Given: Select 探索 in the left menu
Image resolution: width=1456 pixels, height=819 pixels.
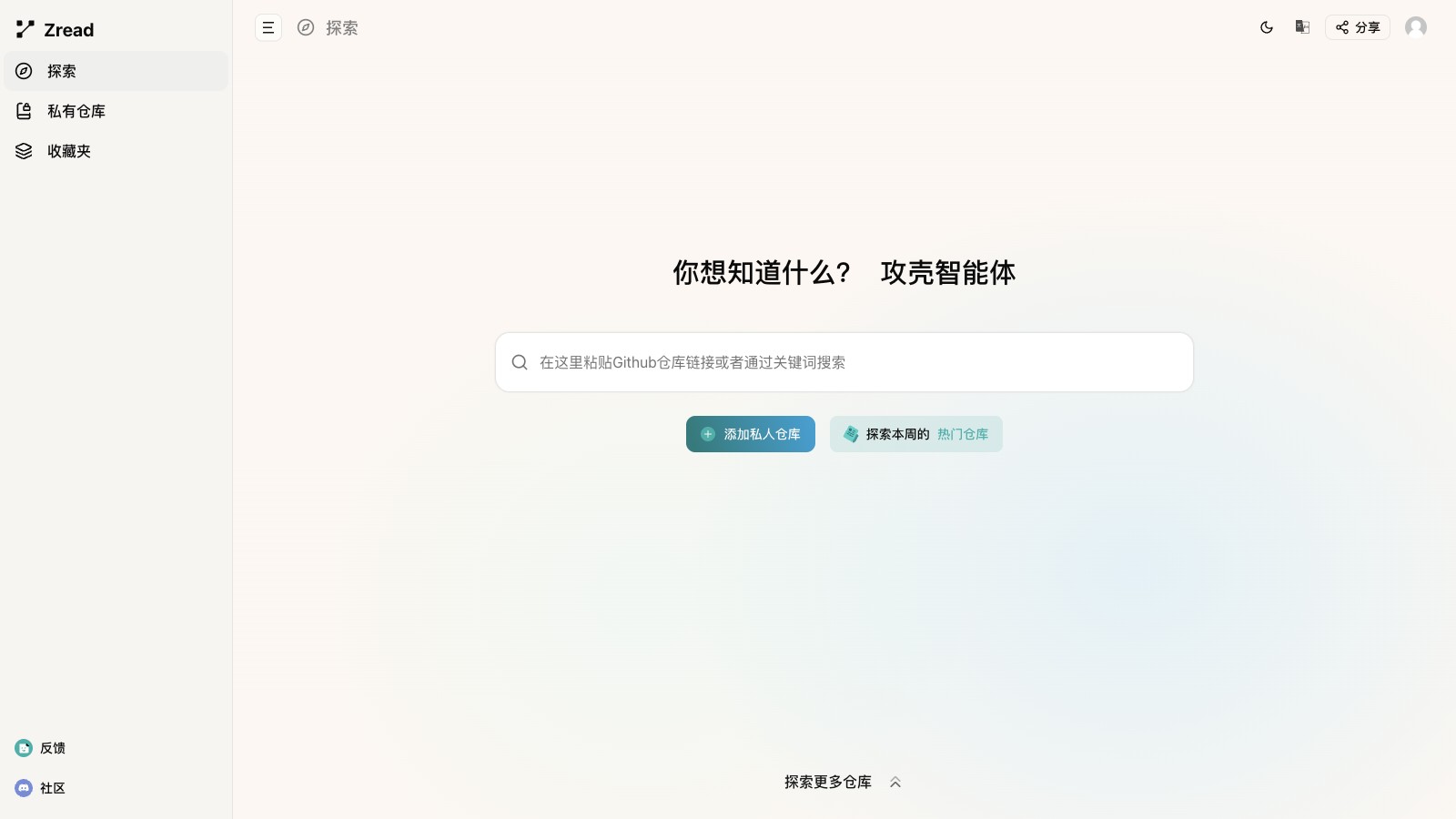Looking at the screenshot, I should tap(61, 71).
